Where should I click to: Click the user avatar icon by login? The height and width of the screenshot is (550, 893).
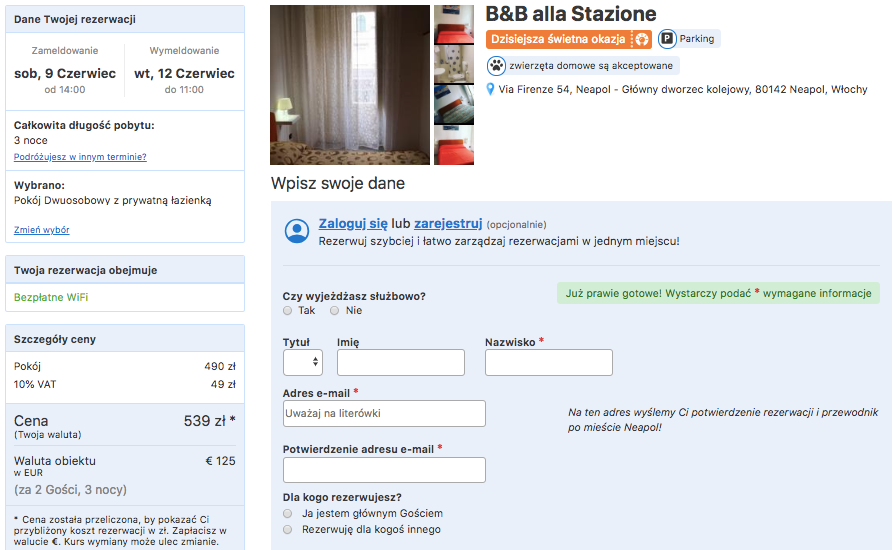pyautogui.click(x=297, y=231)
